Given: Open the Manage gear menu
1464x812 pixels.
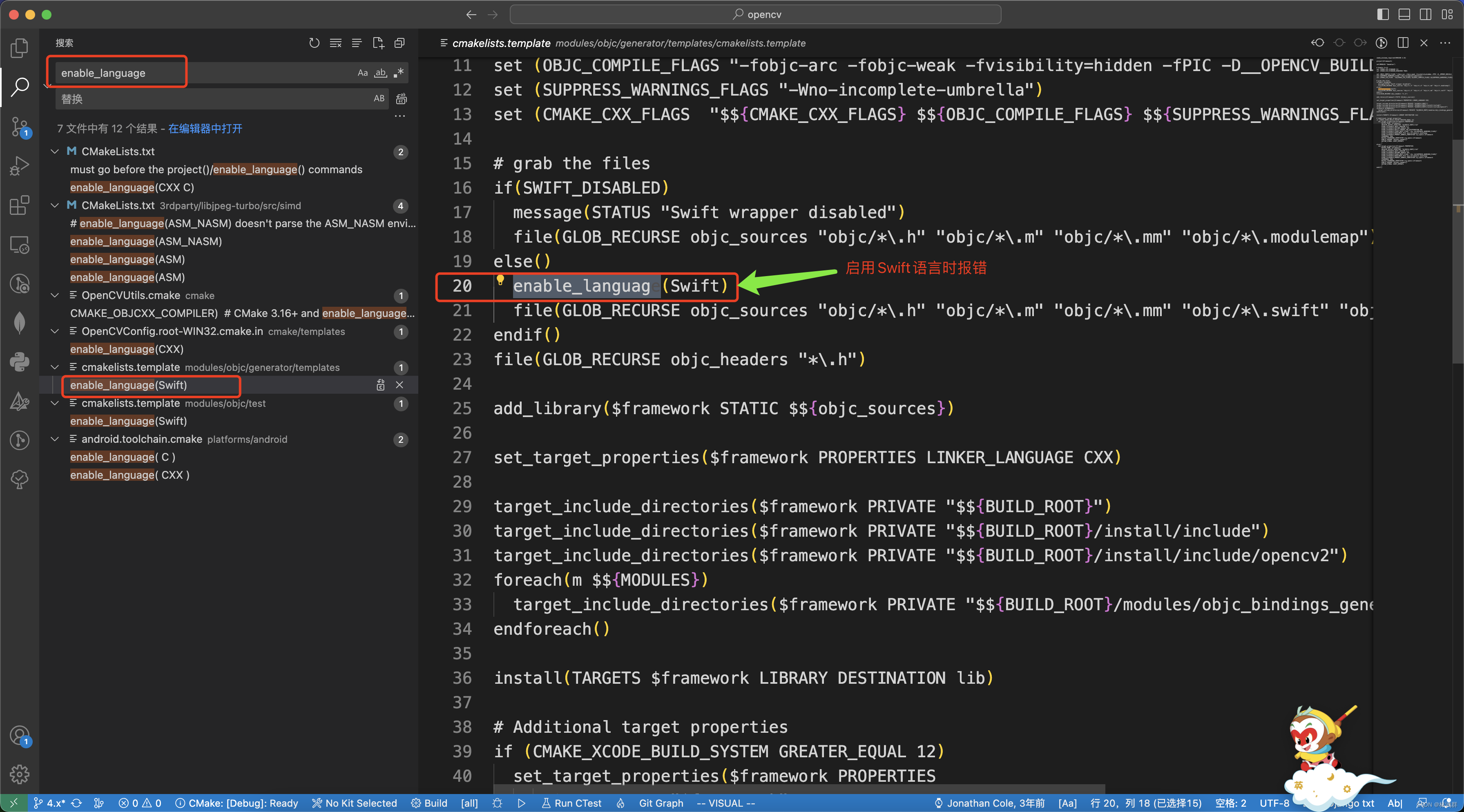Looking at the screenshot, I should [19, 774].
